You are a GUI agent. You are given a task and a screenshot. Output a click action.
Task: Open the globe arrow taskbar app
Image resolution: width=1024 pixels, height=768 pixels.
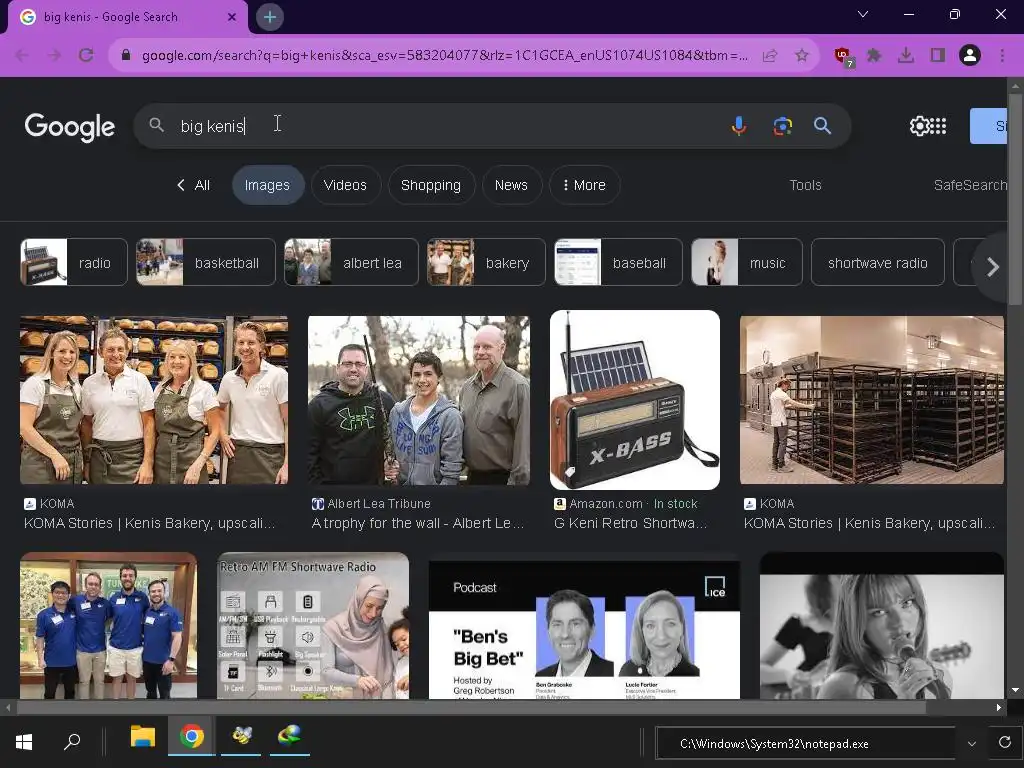(x=289, y=737)
